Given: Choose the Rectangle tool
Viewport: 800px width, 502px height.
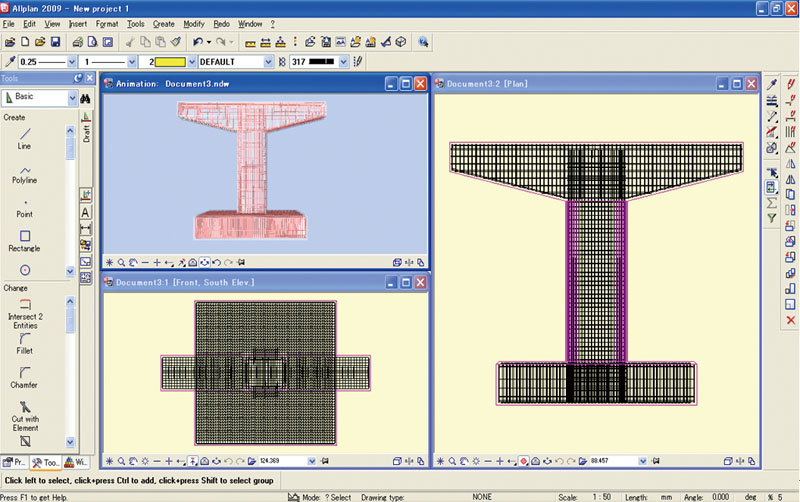Looking at the screenshot, I should coord(25,238).
